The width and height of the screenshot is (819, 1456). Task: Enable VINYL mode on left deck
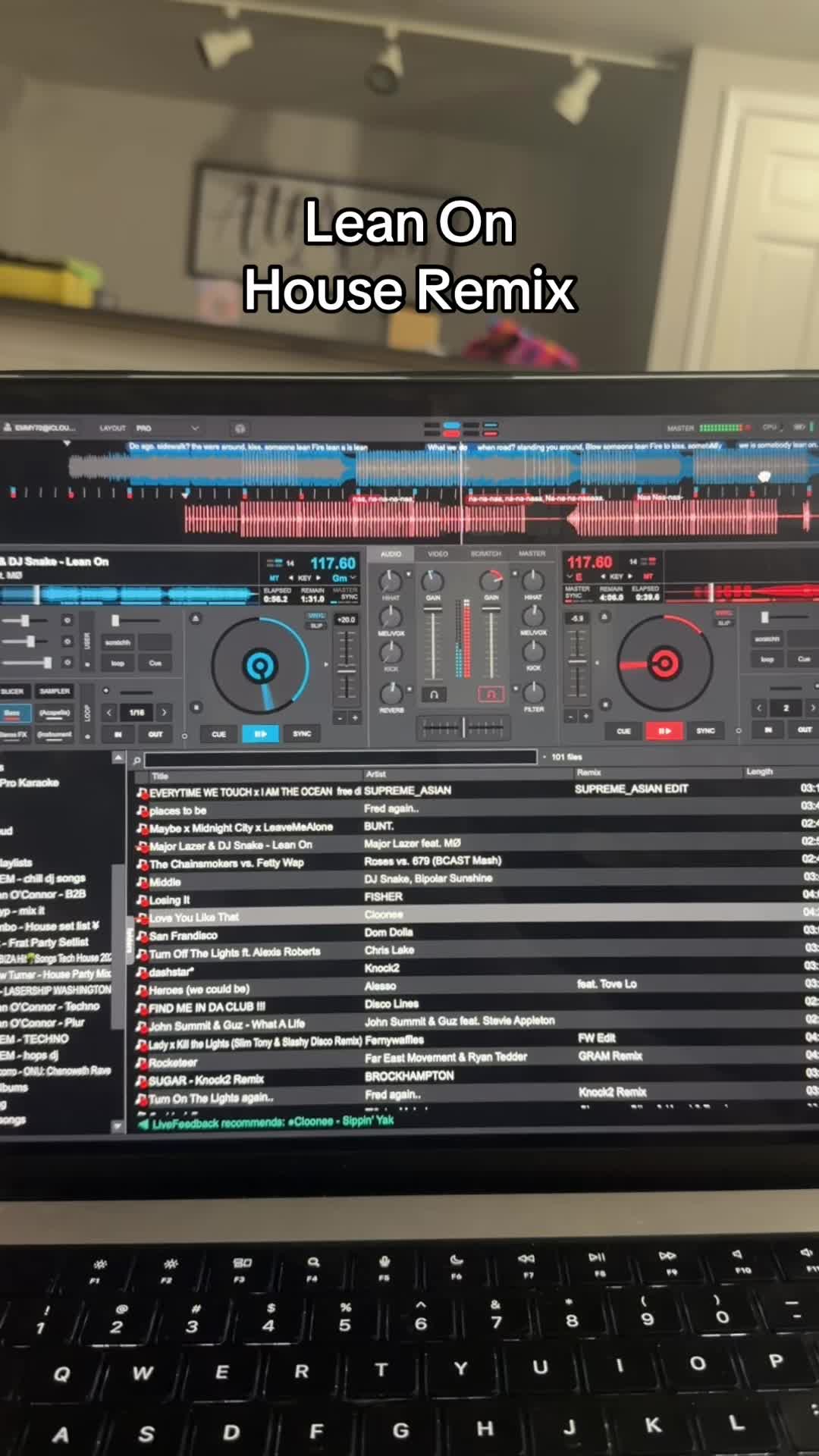pyautogui.click(x=316, y=616)
